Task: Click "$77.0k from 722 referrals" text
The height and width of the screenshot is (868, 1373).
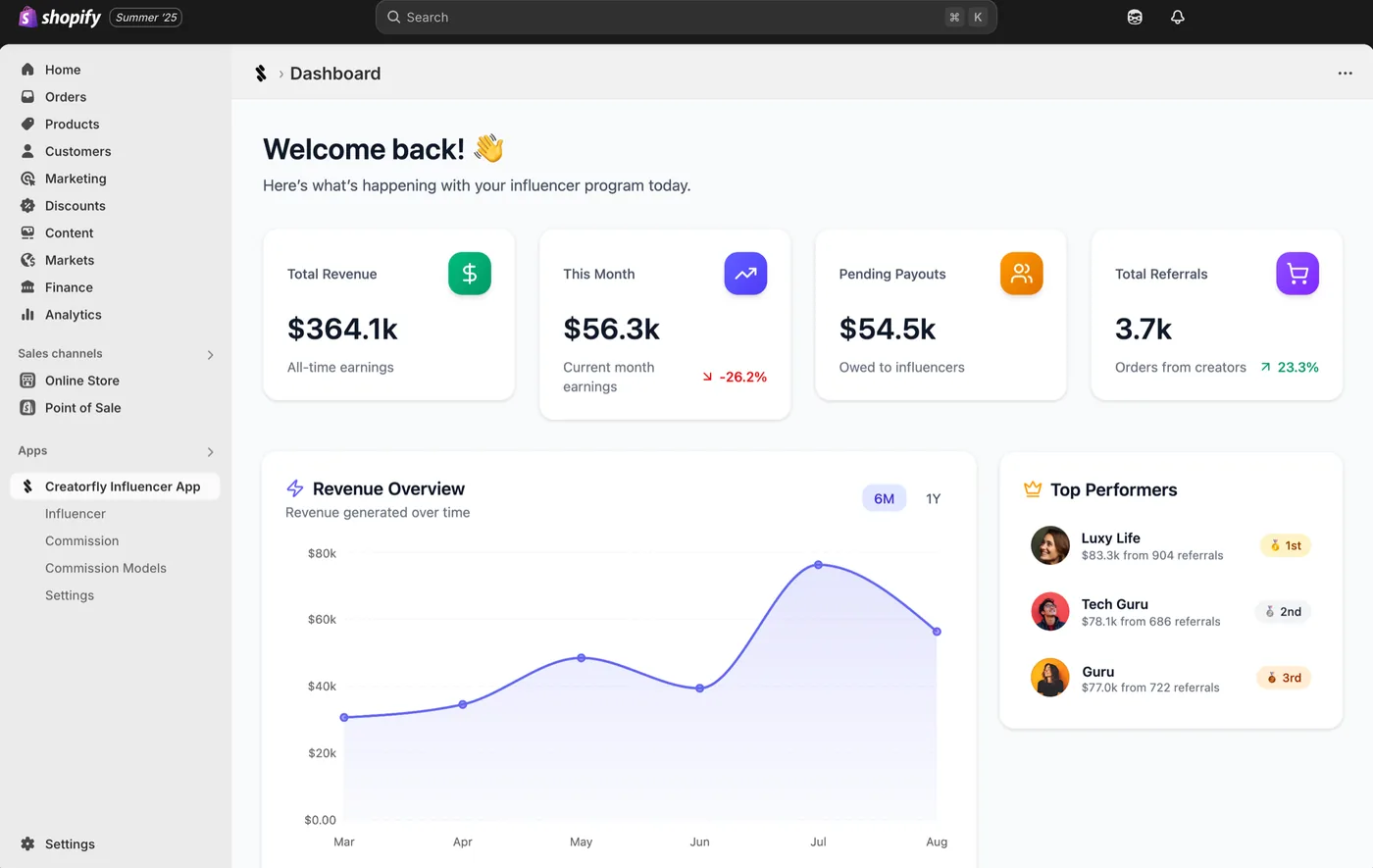Action: [1150, 688]
